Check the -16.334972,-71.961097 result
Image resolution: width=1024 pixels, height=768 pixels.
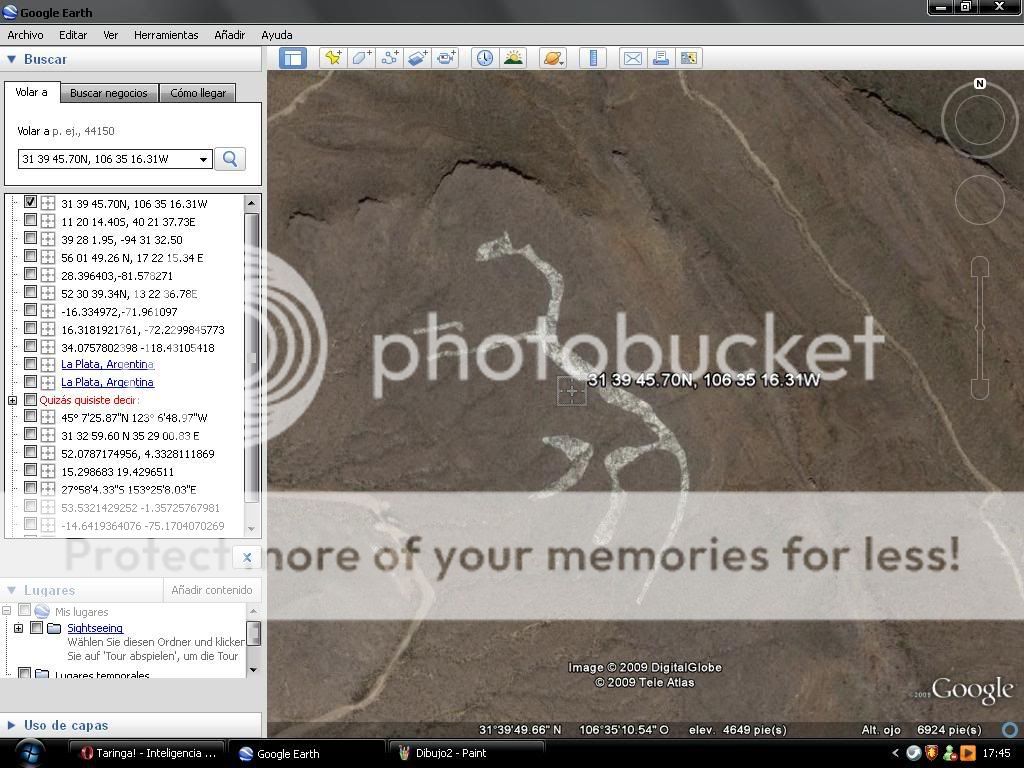(x=30, y=310)
